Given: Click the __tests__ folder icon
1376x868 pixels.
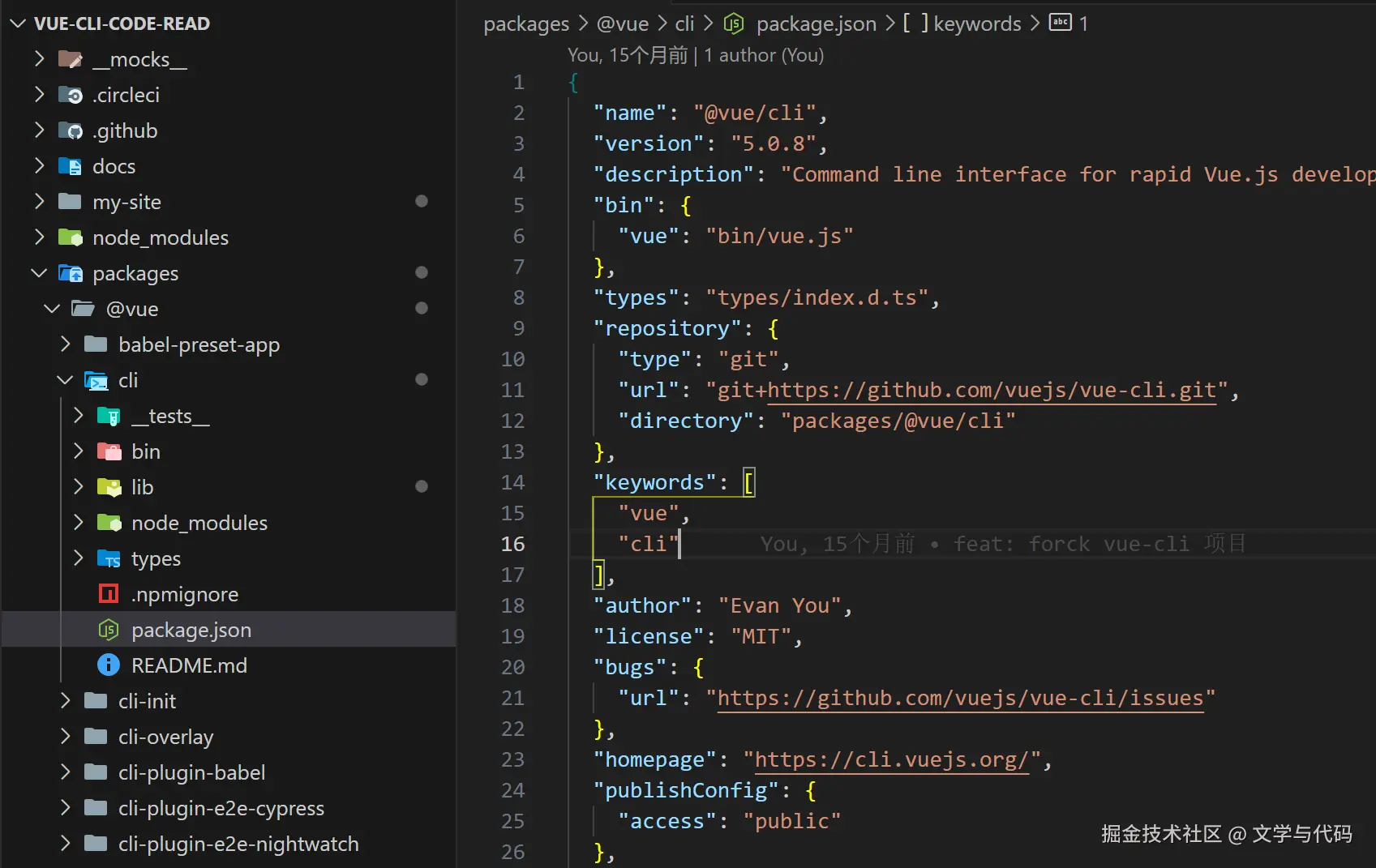Looking at the screenshot, I should 109,416.
